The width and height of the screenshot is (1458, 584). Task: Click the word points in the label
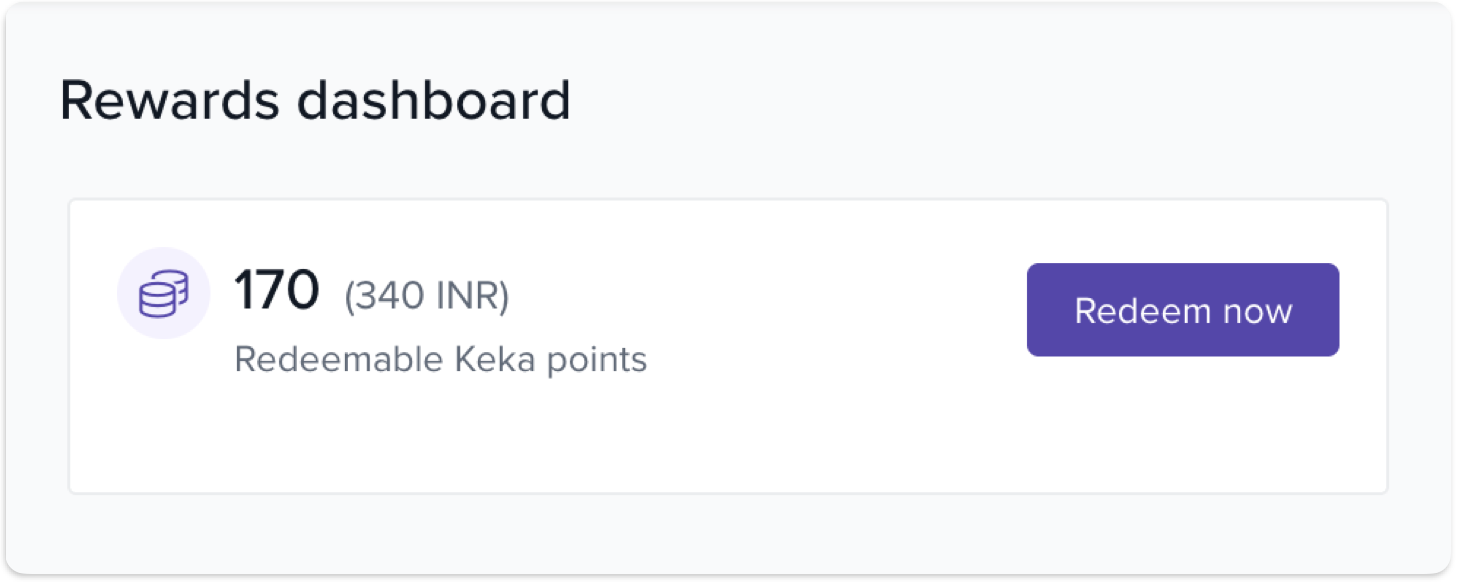pos(597,359)
